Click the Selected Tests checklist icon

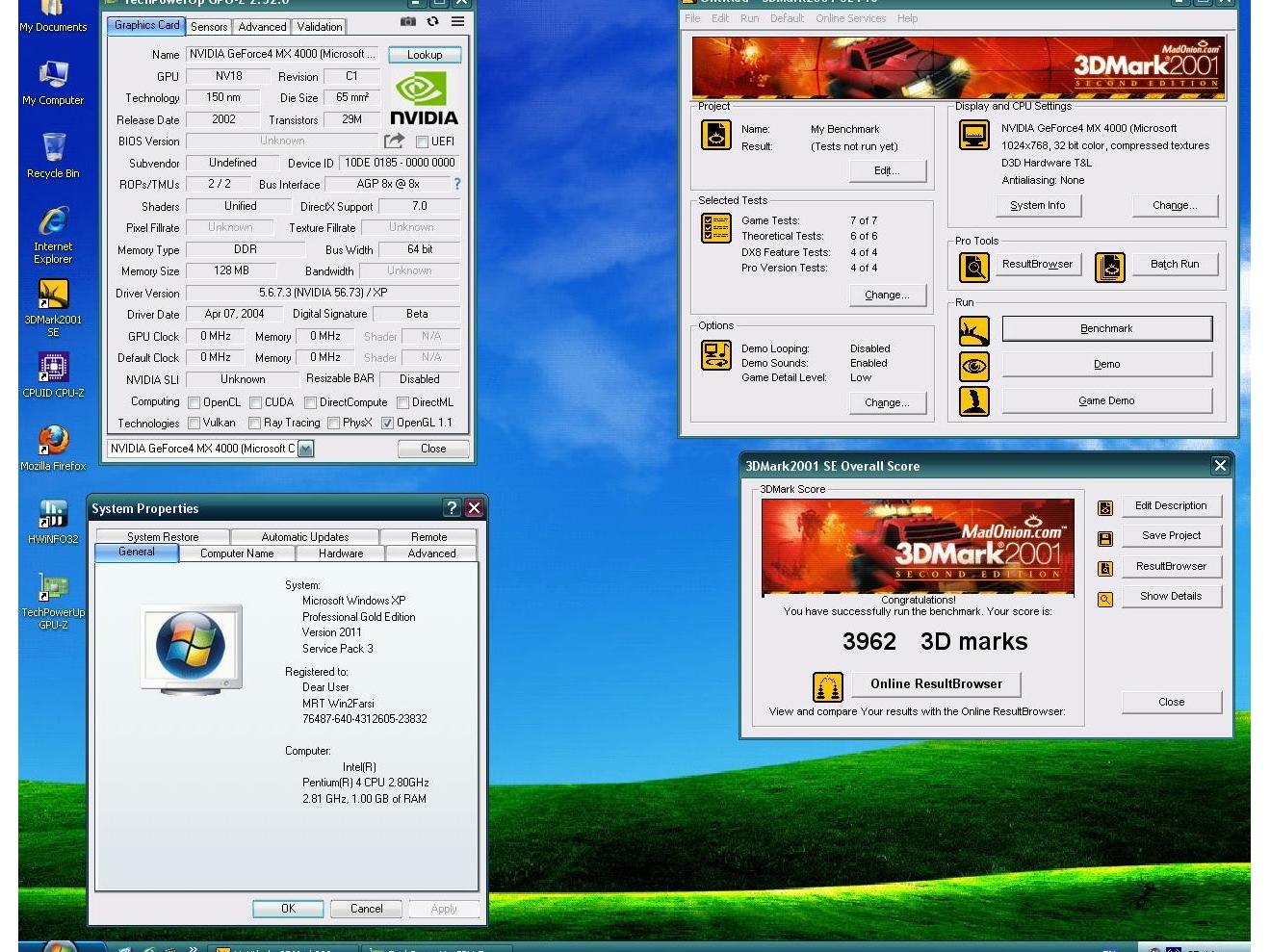(715, 227)
